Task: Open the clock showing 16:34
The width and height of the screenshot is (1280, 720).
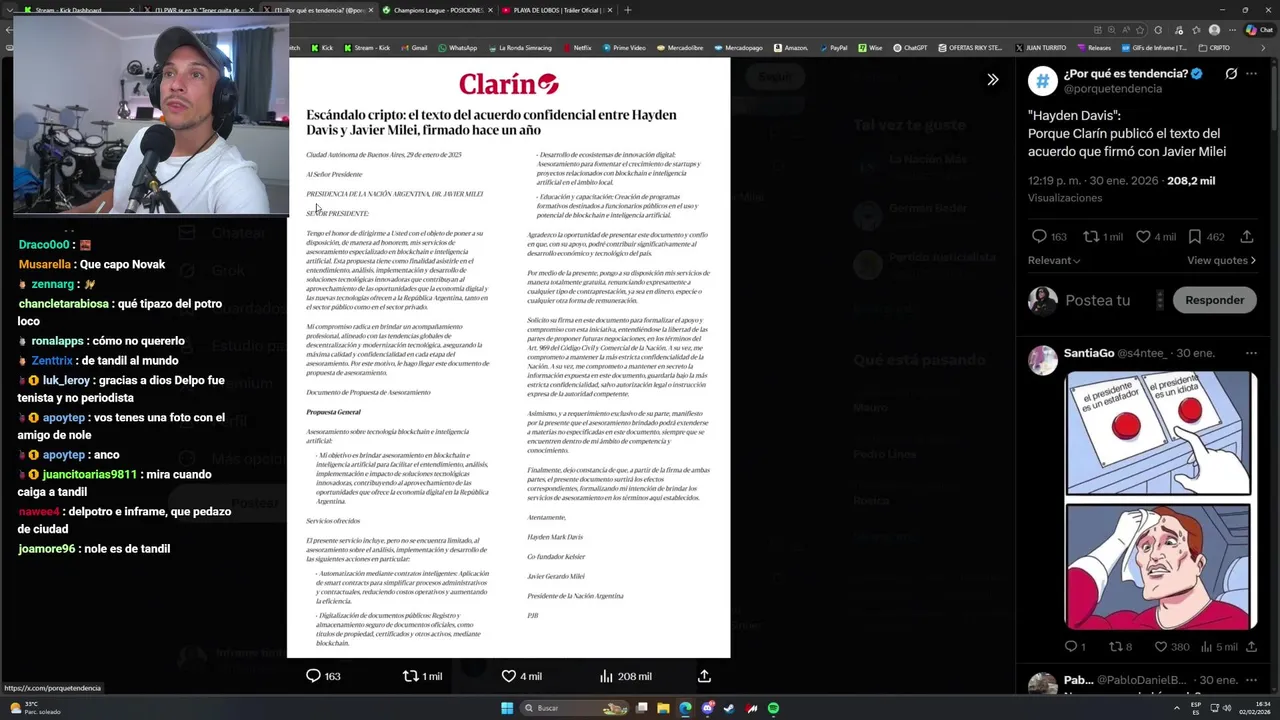Action: [x=1255, y=708]
